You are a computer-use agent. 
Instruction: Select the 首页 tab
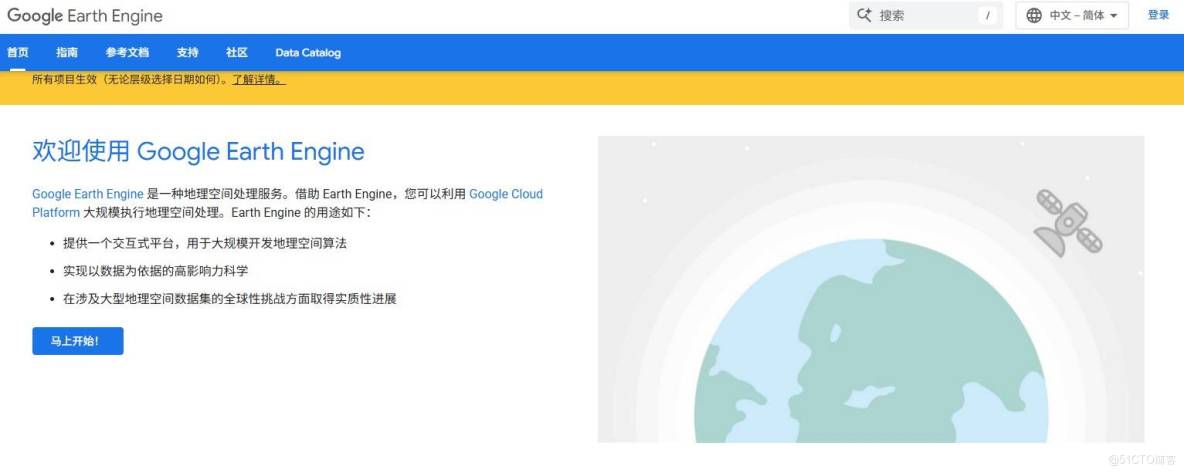point(18,52)
